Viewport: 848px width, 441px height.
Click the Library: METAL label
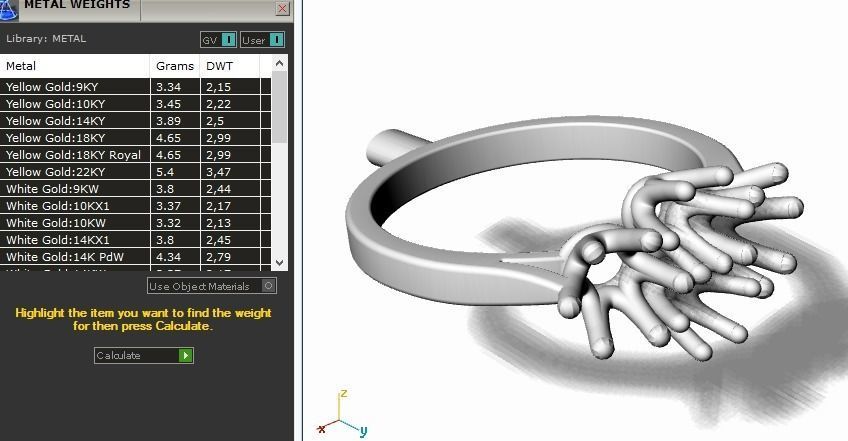46,38
